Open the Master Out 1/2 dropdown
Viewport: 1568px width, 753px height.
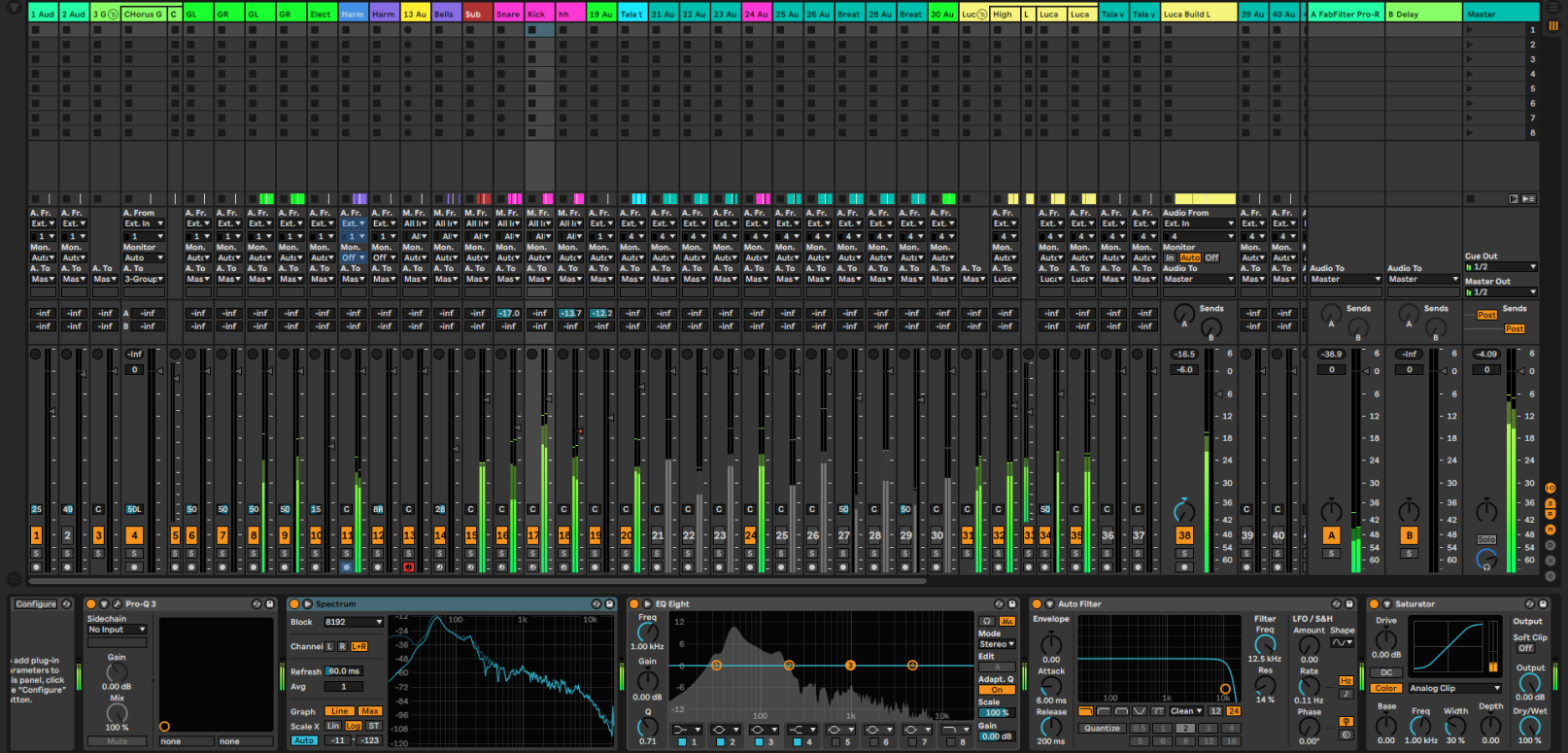click(1500, 291)
